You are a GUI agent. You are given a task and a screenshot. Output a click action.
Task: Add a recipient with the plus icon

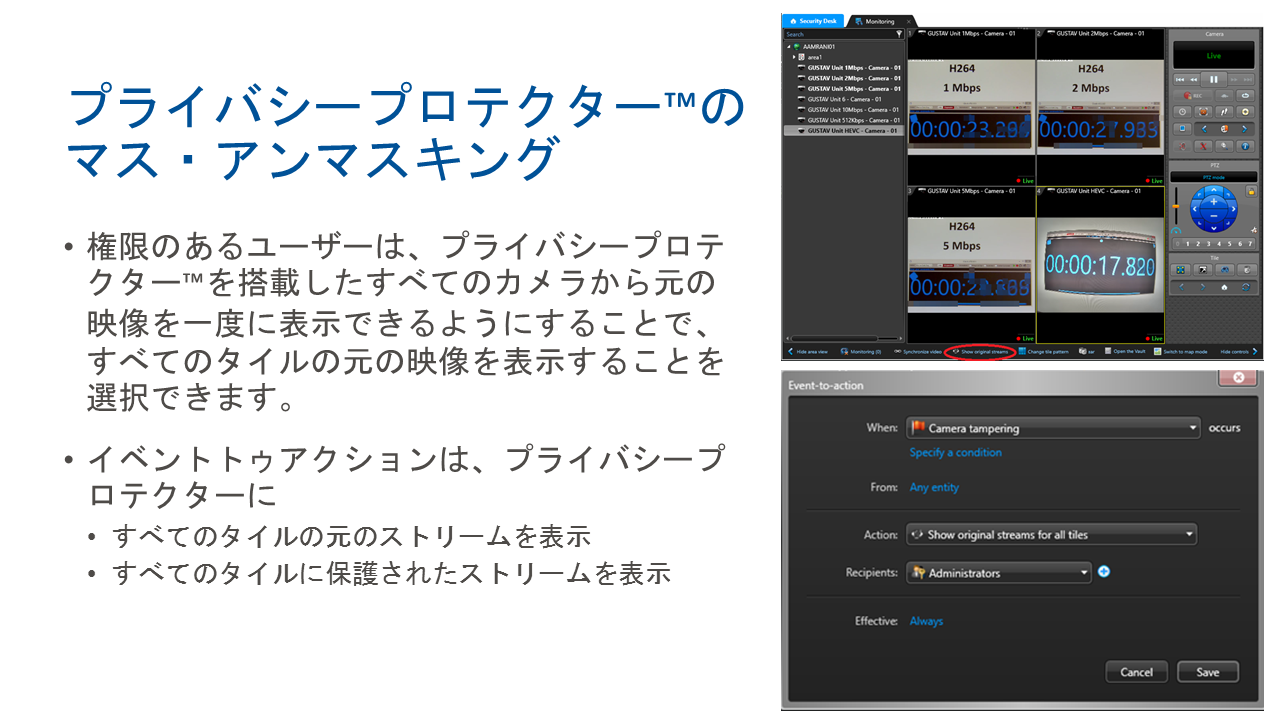click(x=1104, y=572)
